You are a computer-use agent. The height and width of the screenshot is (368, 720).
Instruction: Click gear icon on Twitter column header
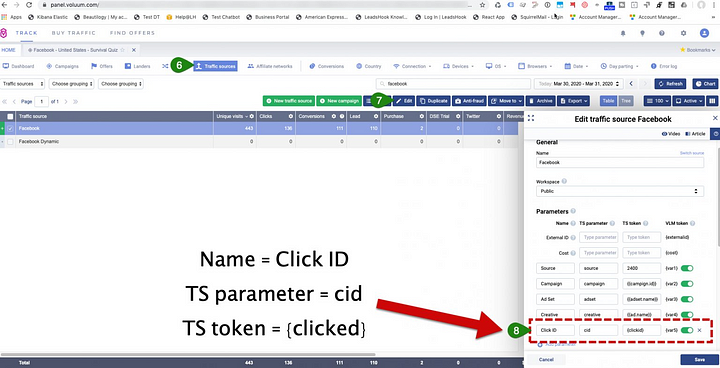pos(499,116)
